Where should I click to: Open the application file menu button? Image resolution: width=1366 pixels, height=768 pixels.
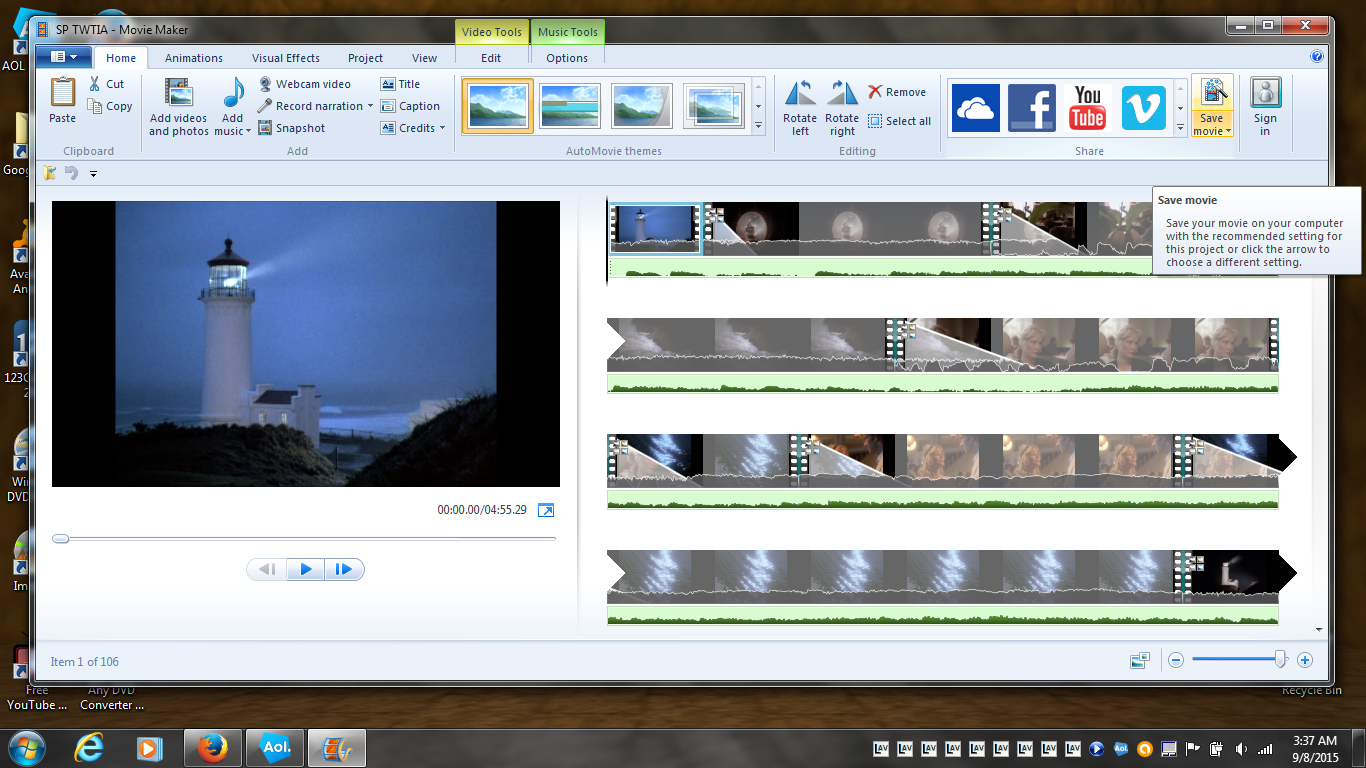64,57
